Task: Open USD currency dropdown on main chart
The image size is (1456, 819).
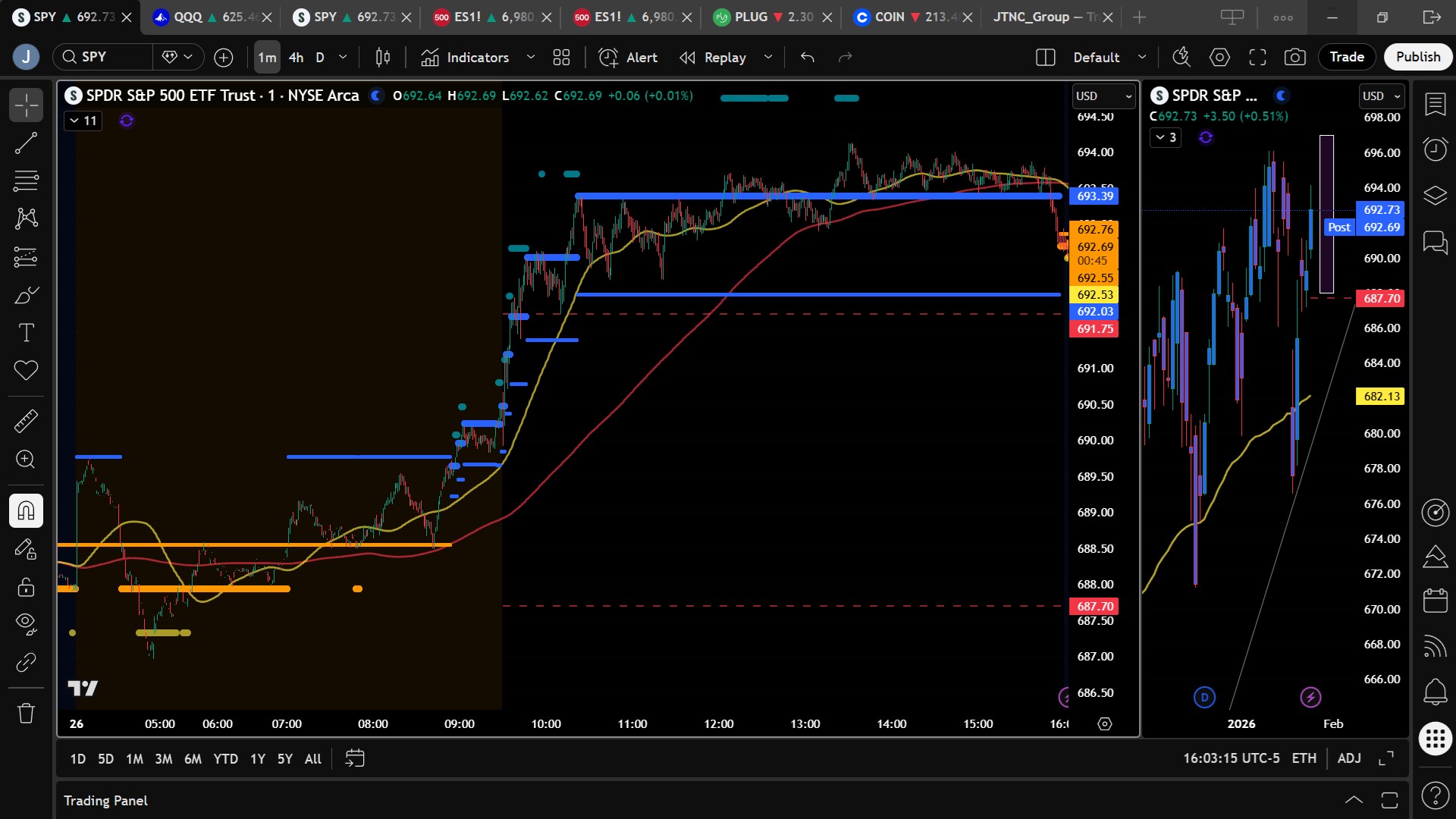Action: tap(1103, 96)
